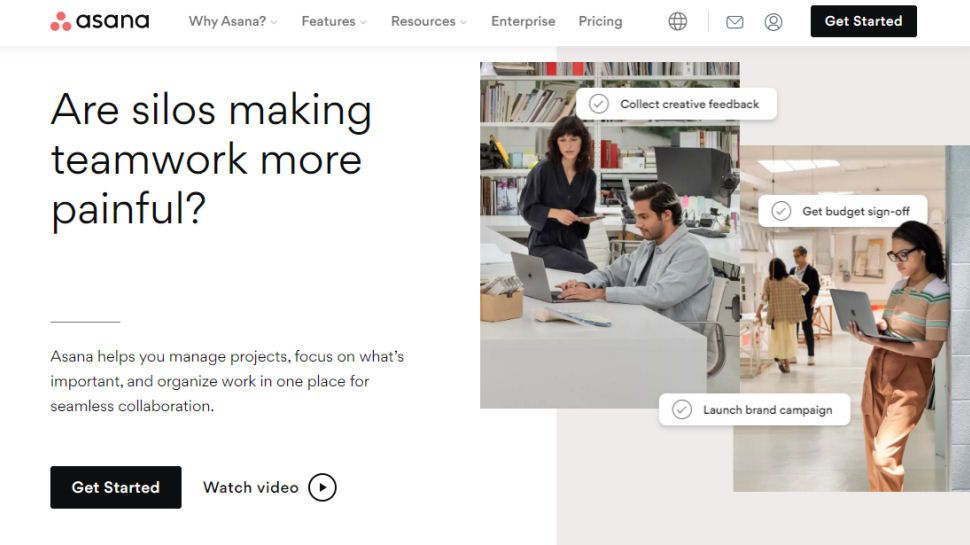Click the hero Get Started button

(116, 487)
